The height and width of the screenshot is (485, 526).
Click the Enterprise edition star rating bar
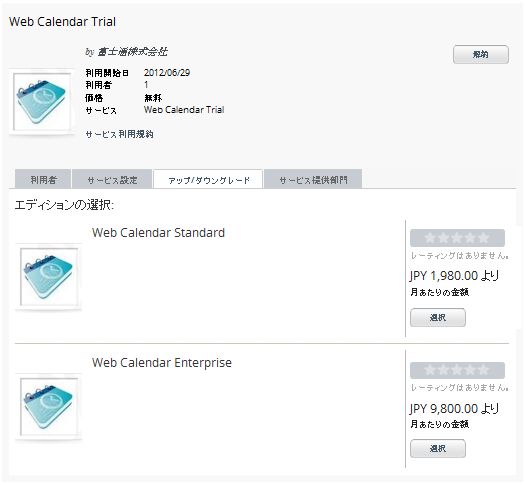(457, 370)
